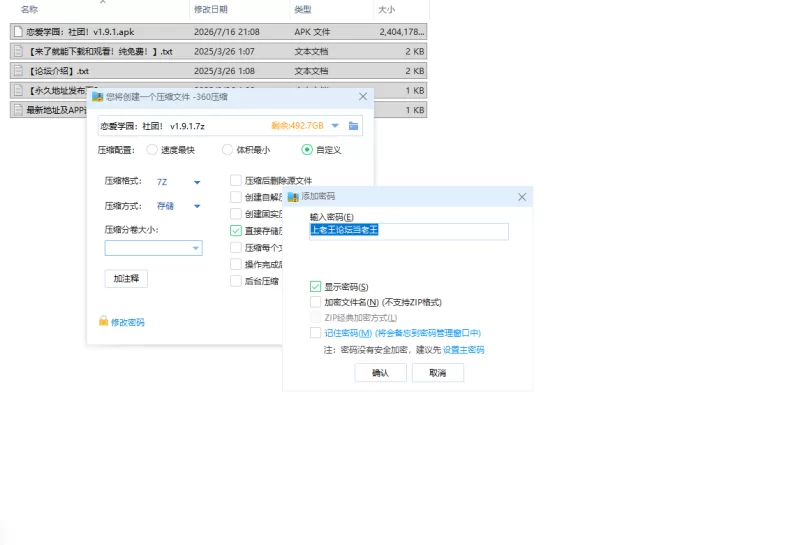Click the text file icon for 【来了就能下载和观看
The height and width of the screenshot is (545, 800).
(18, 52)
